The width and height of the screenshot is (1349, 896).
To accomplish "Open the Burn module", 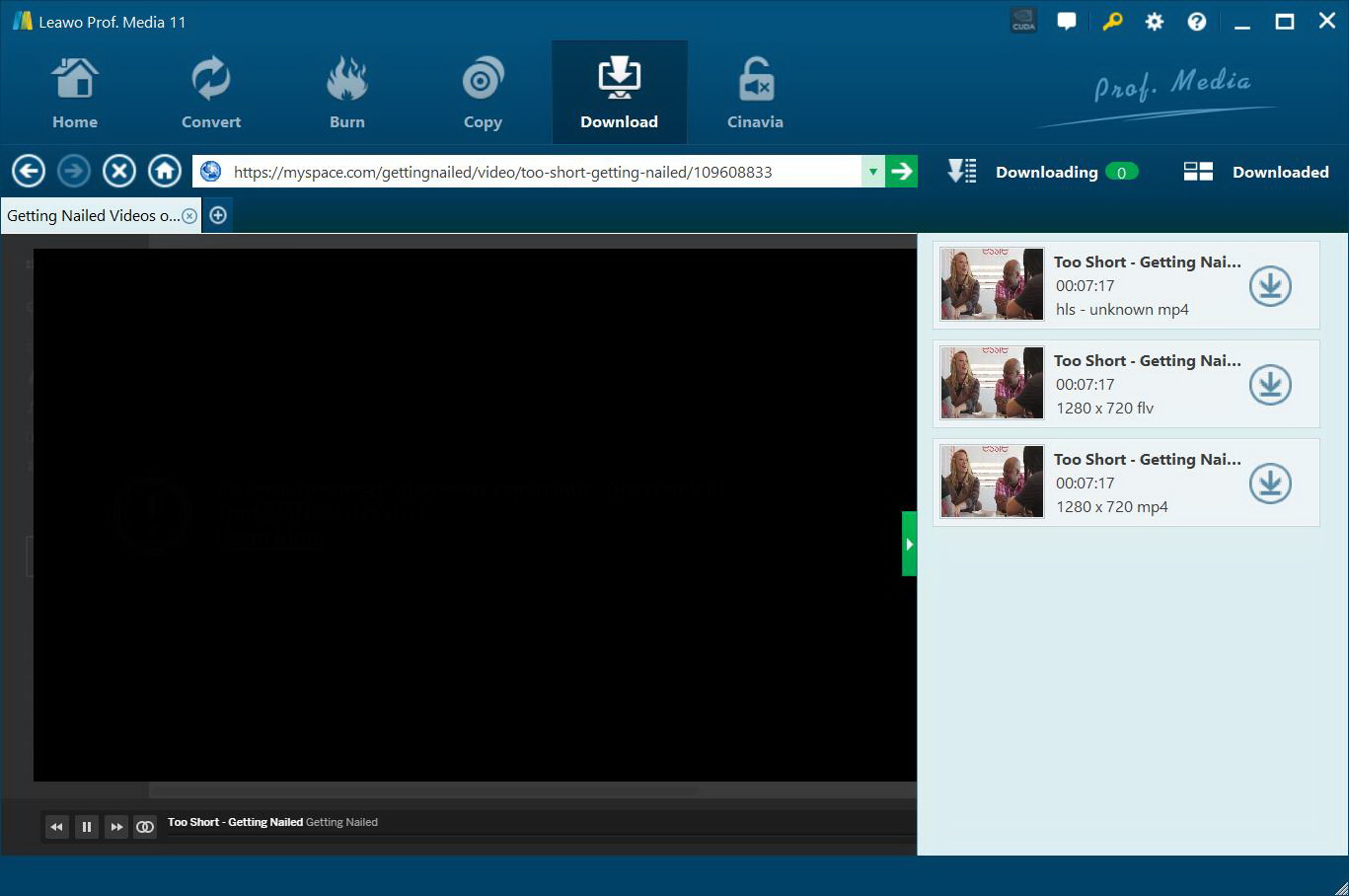I will coord(346,91).
